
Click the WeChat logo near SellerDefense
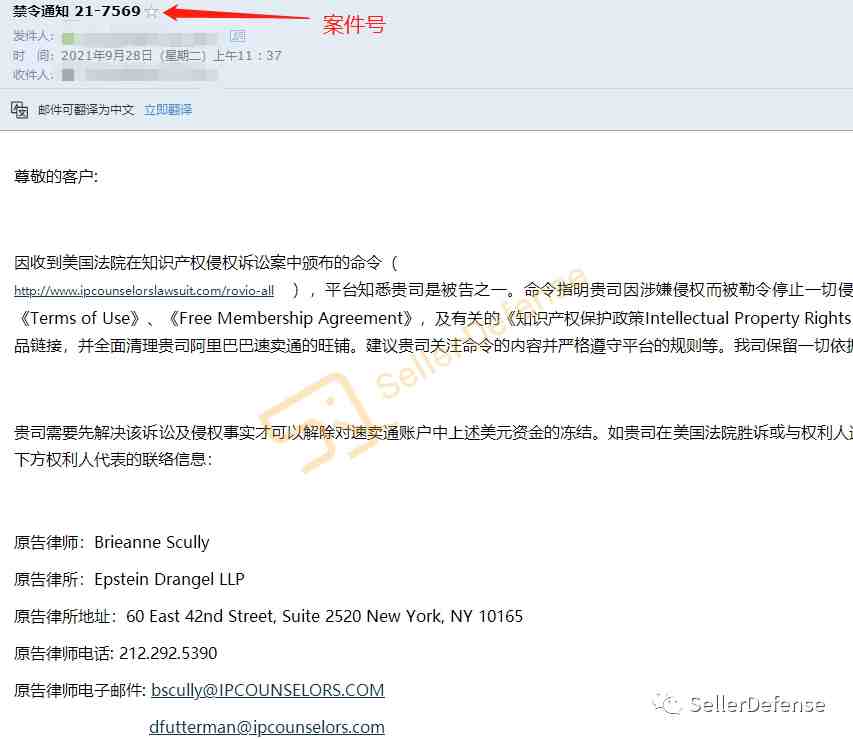tap(667, 704)
